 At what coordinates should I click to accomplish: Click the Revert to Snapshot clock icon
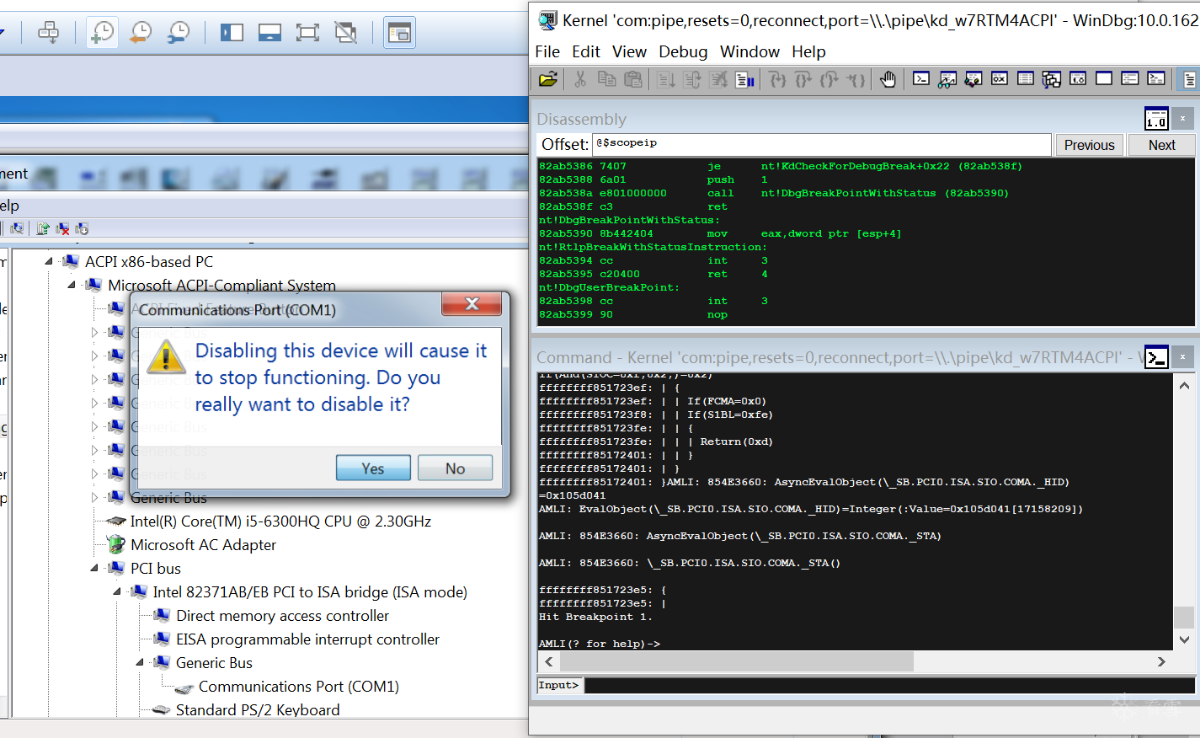click(140, 32)
